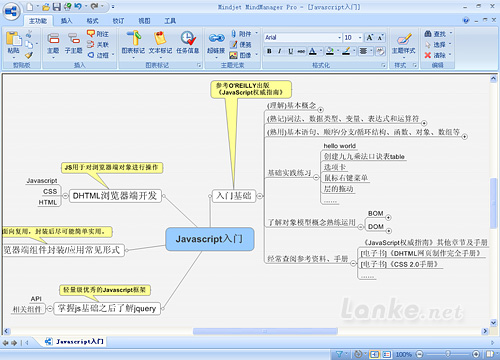Insert a subtopic with the 子主题 icon
Screen dimensions: 500x360
[x=73, y=39]
